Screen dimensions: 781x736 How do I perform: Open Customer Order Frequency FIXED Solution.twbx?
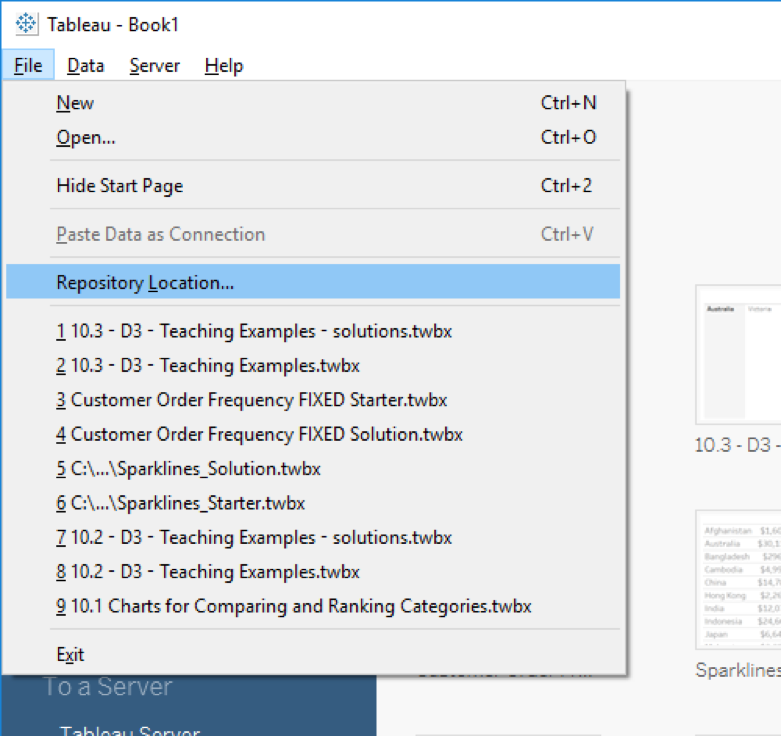[313, 434]
